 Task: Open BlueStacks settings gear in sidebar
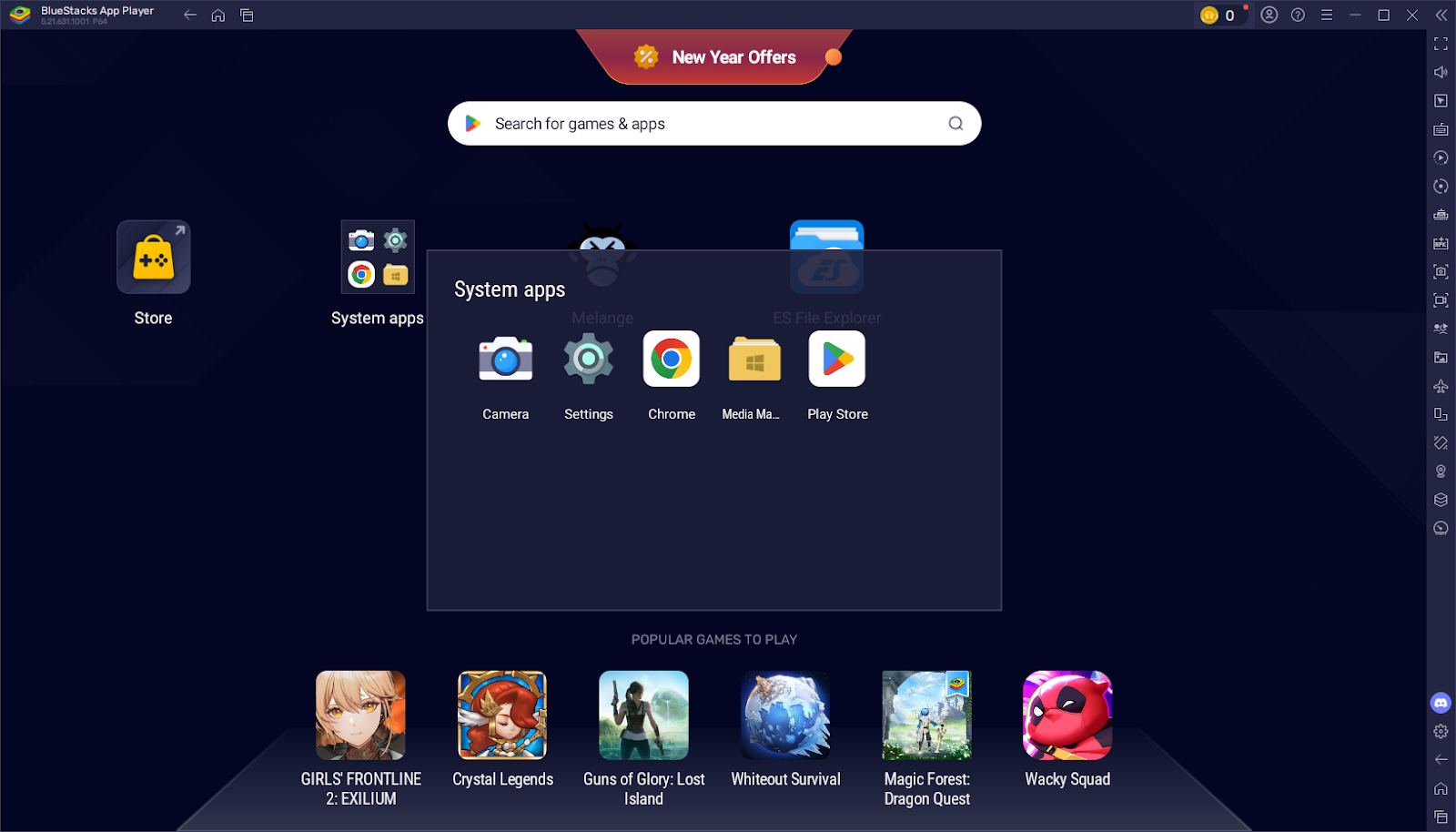tap(1441, 731)
